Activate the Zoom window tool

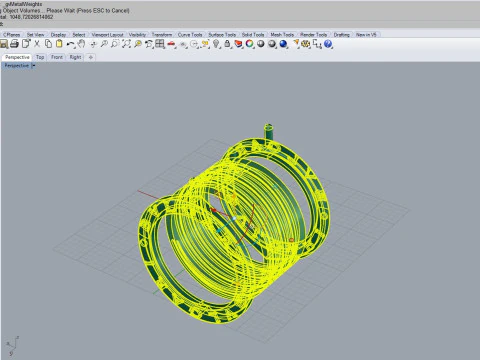click(x=115, y=44)
